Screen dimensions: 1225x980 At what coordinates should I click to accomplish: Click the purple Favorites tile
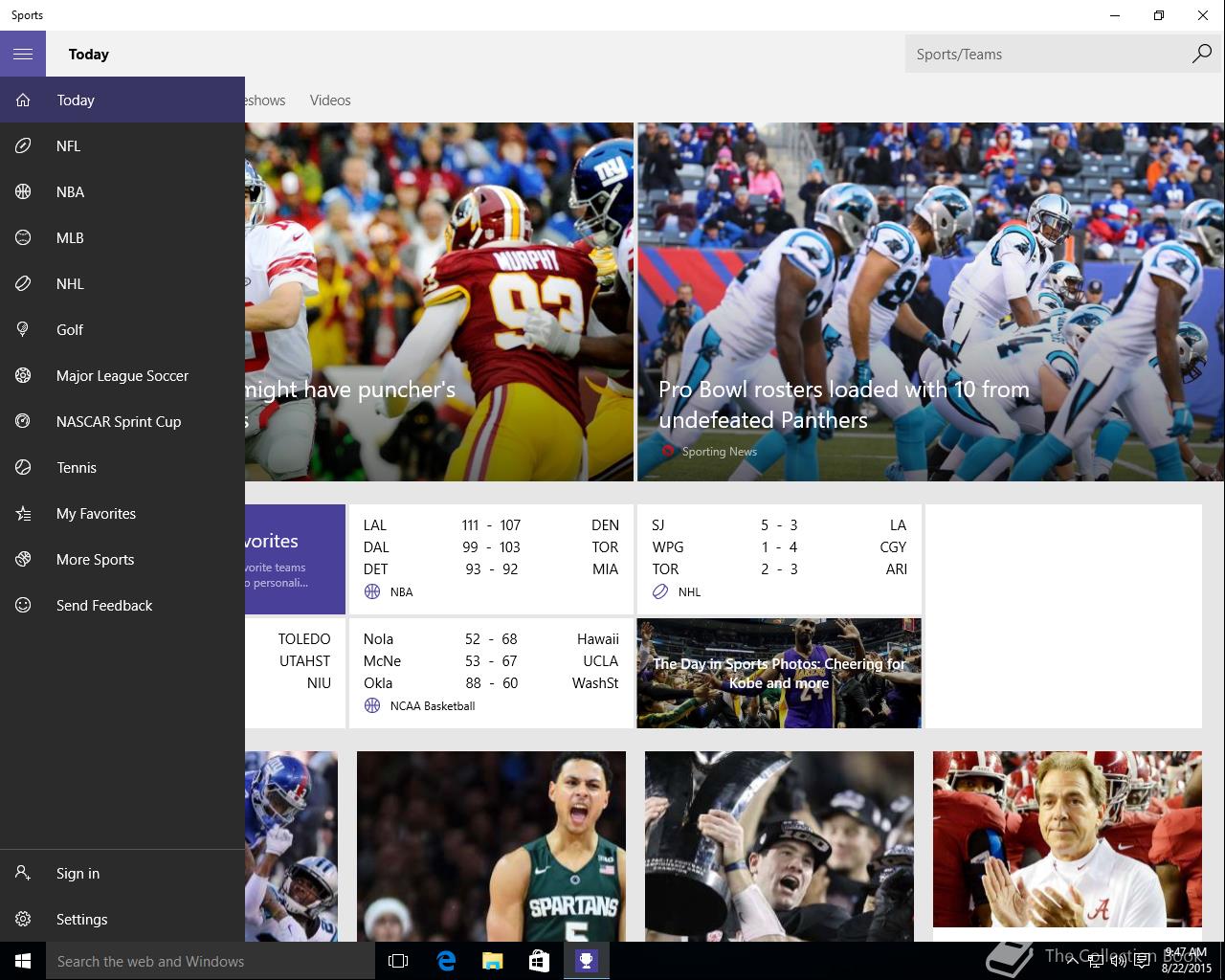pos(295,559)
